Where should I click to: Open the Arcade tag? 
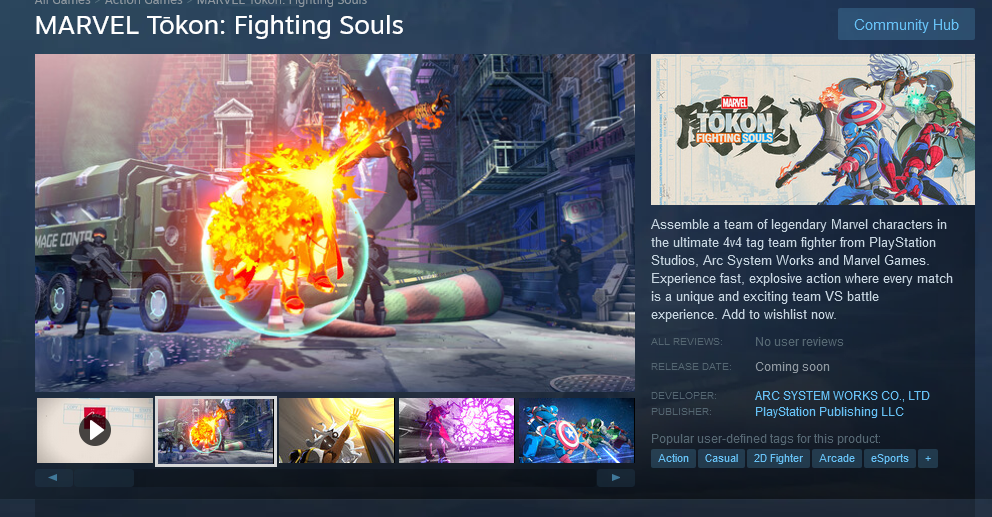[836, 459]
